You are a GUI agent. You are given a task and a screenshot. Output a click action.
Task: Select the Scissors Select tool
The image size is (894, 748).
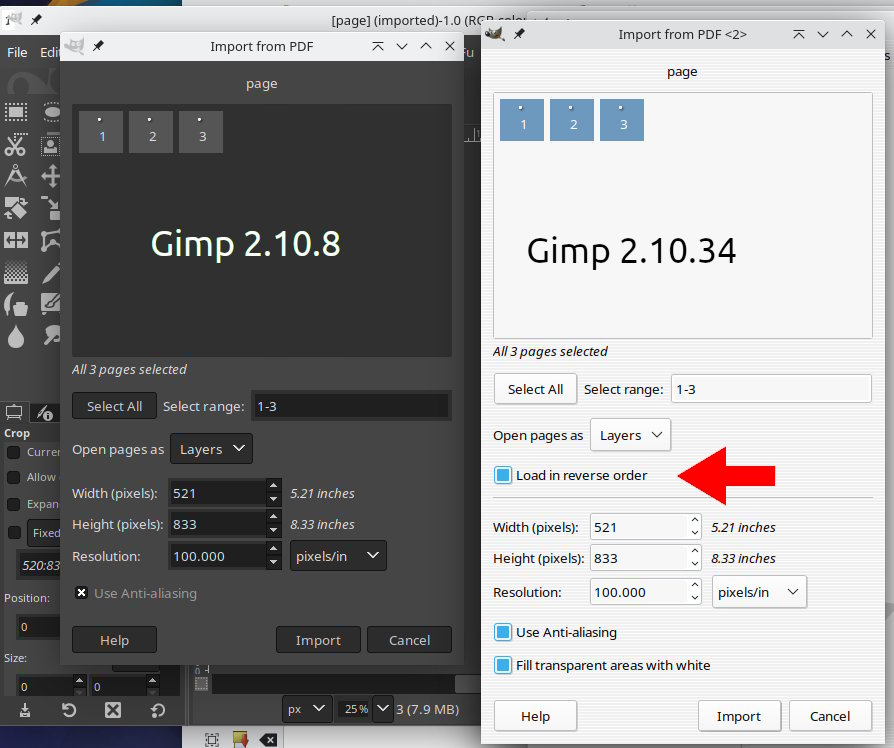(x=15, y=145)
